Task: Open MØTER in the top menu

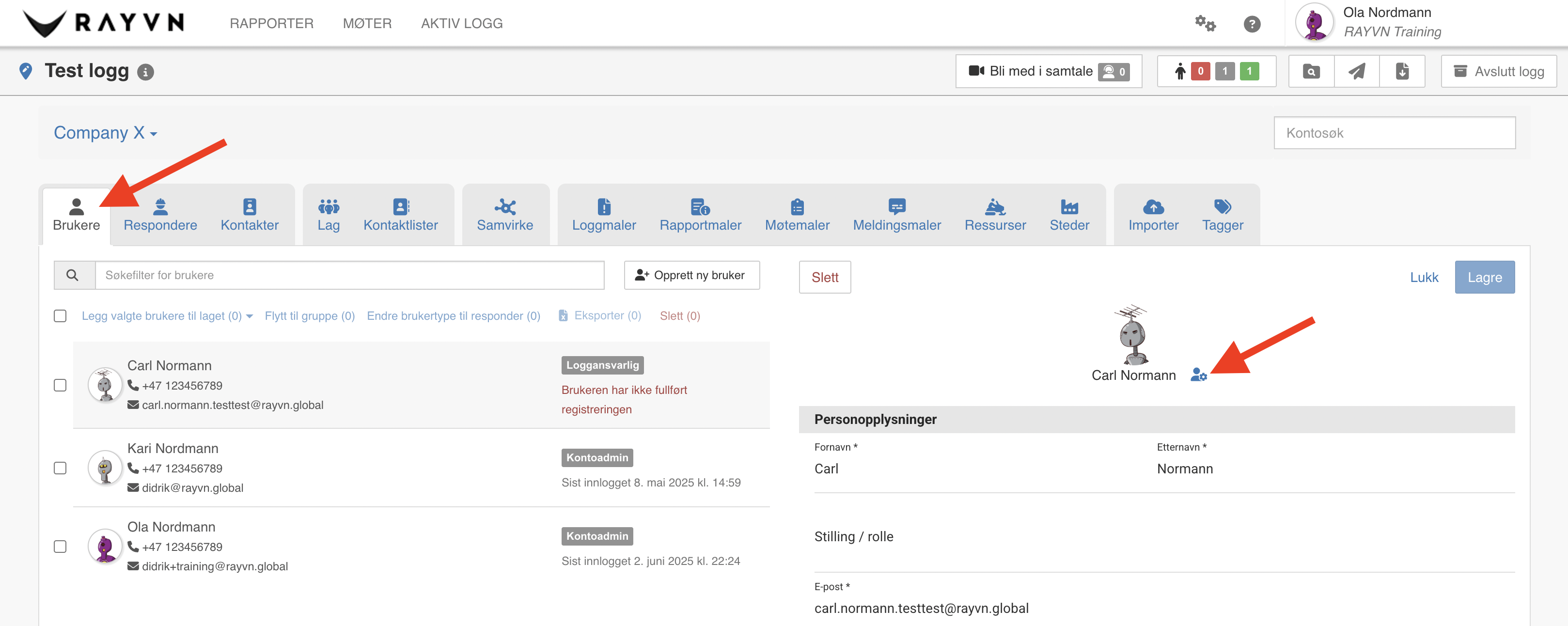Action: 367,23
